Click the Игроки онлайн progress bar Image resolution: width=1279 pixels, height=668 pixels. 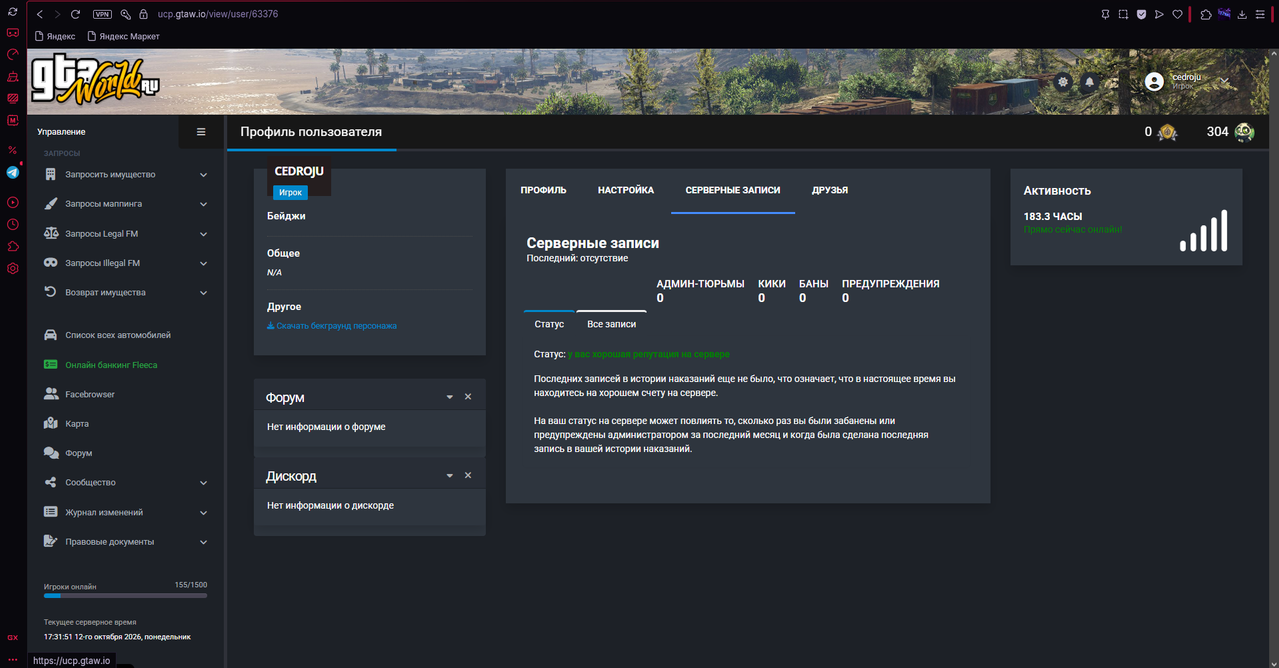pos(126,595)
